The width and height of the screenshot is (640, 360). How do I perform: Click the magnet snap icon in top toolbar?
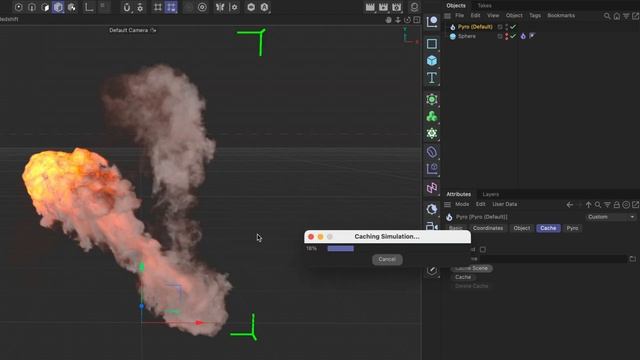(x=127, y=7)
